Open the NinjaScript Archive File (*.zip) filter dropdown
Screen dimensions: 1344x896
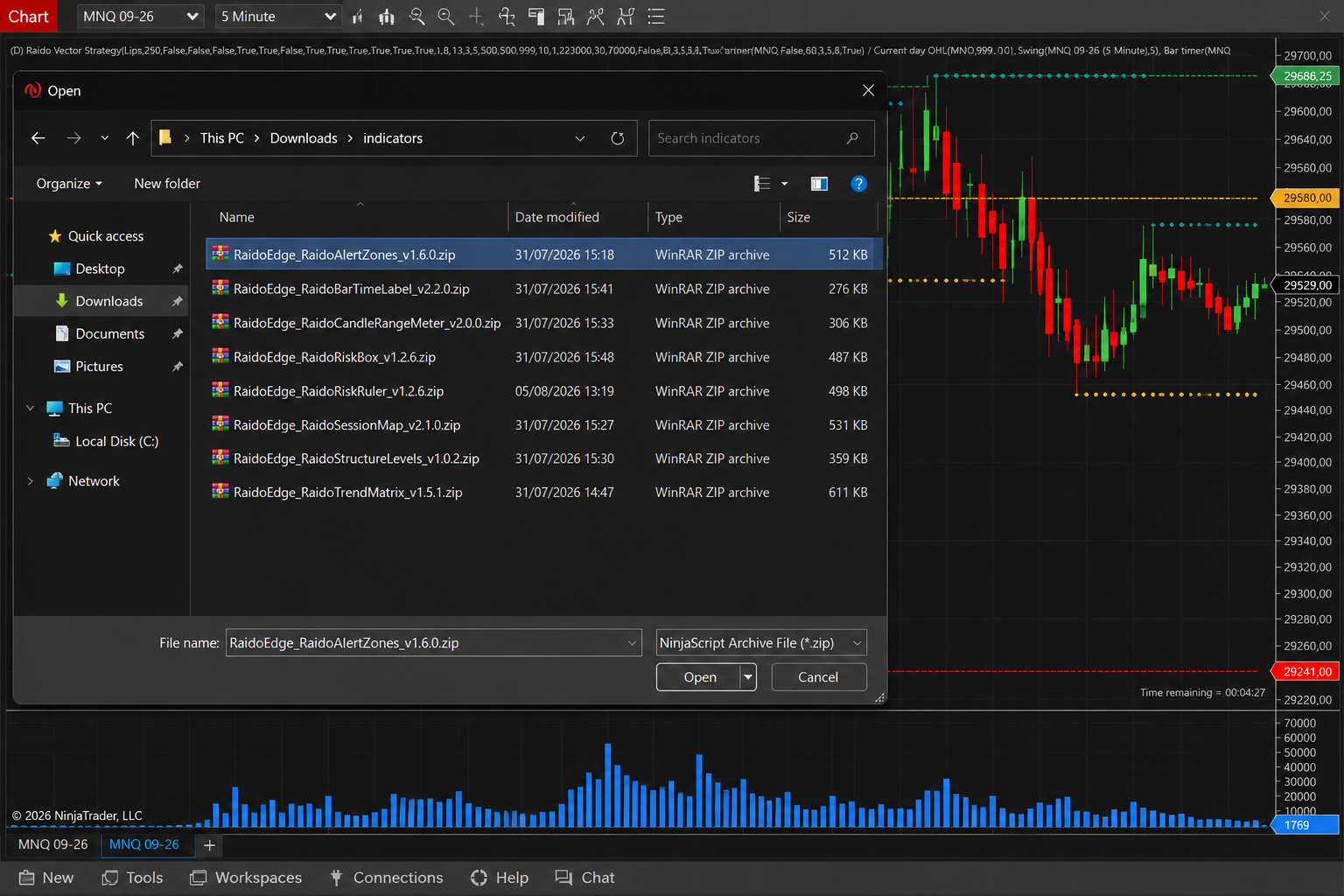pyautogui.click(x=761, y=643)
